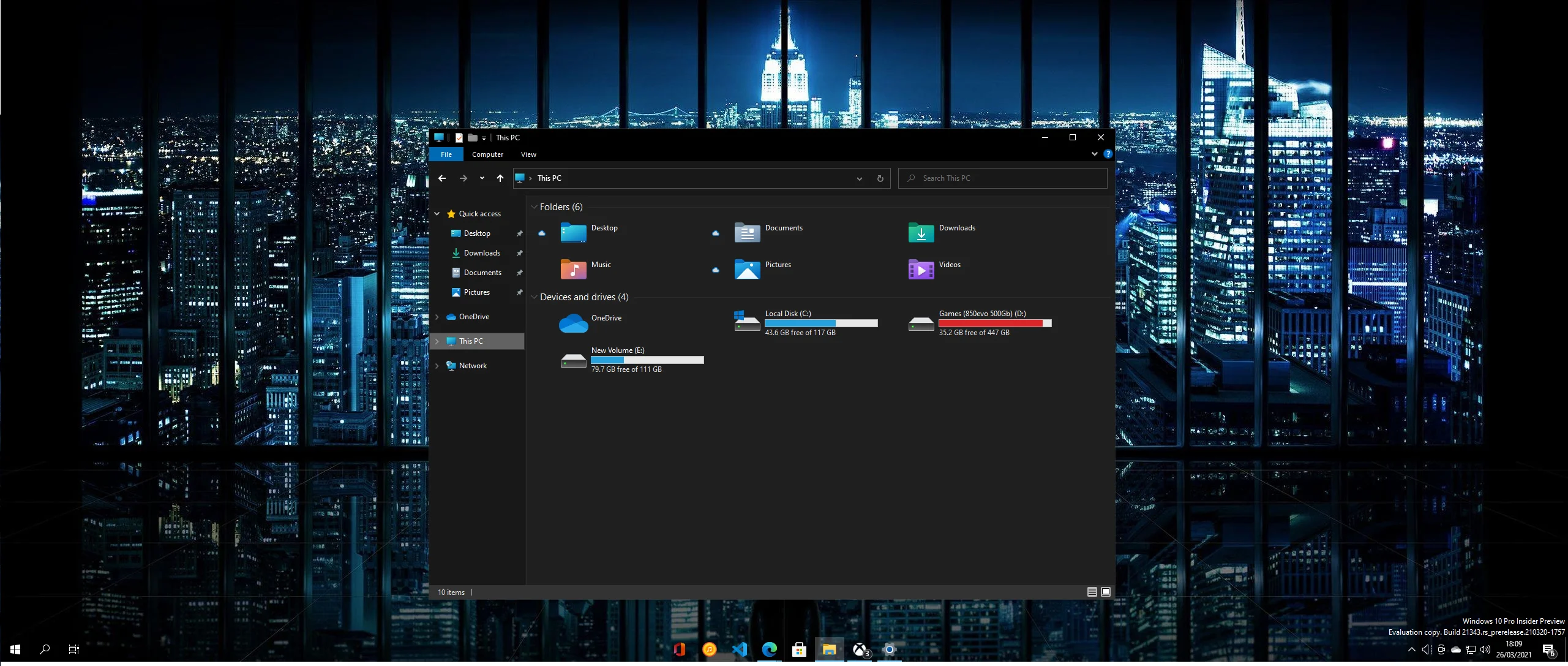Image resolution: width=1568 pixels, height=666 pixels.
Task: Go back with the back arrow
Action: click(442, 178)
